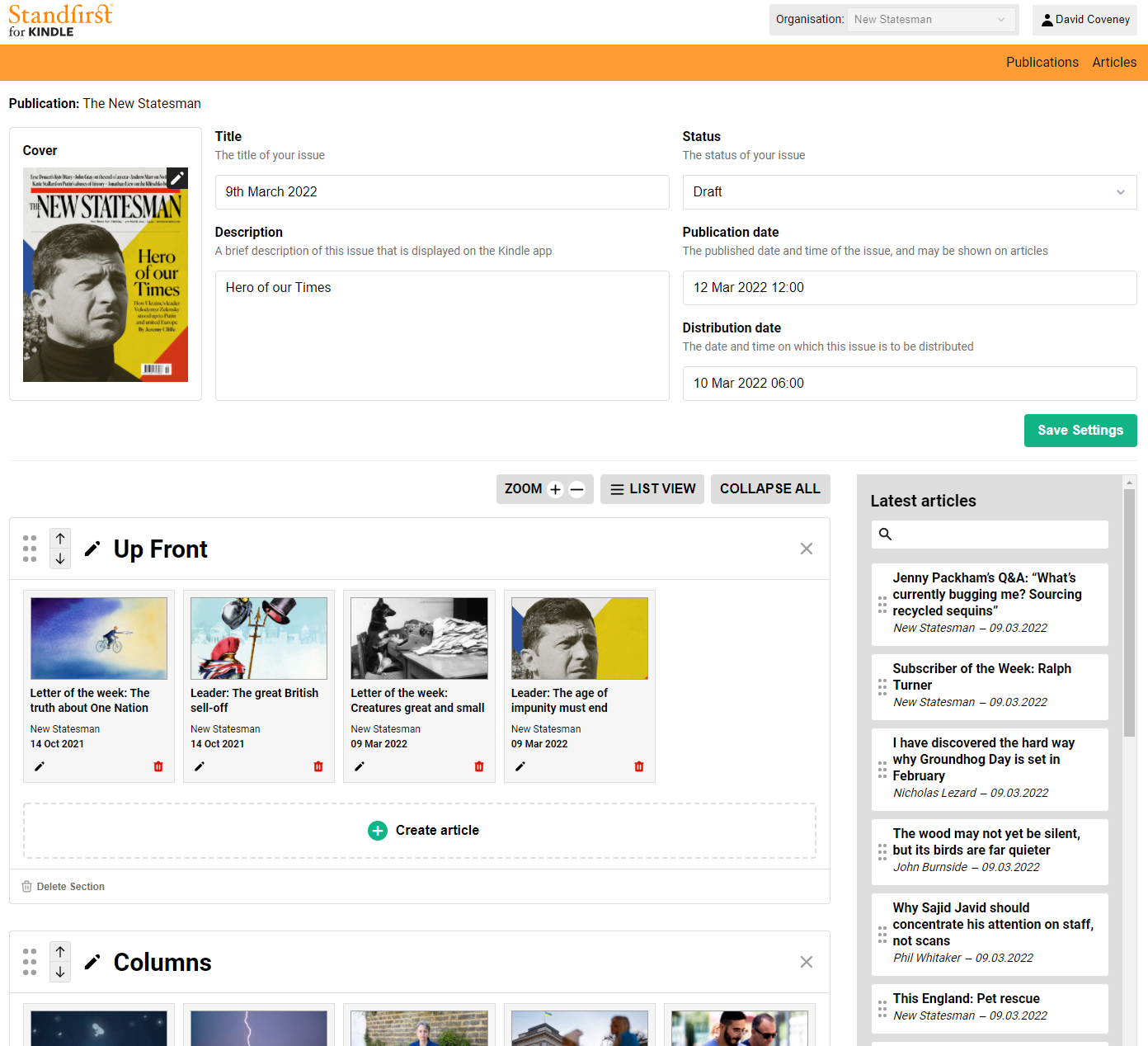This screenshot has width=1148, height=1046.
Task: Rename the Columns section via pencil icon
Action: (92, 962)
